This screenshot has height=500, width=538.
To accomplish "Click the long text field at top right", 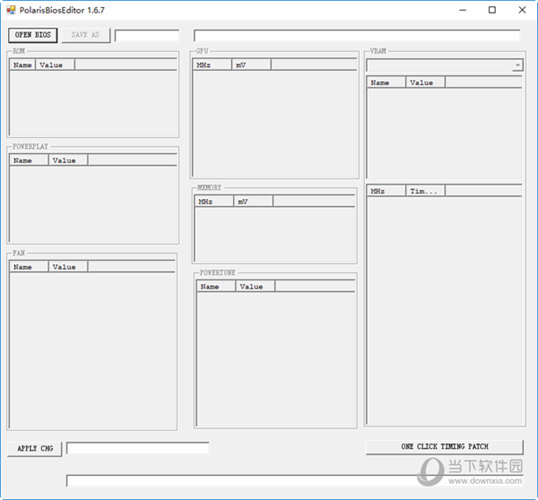I will (356, 35).
